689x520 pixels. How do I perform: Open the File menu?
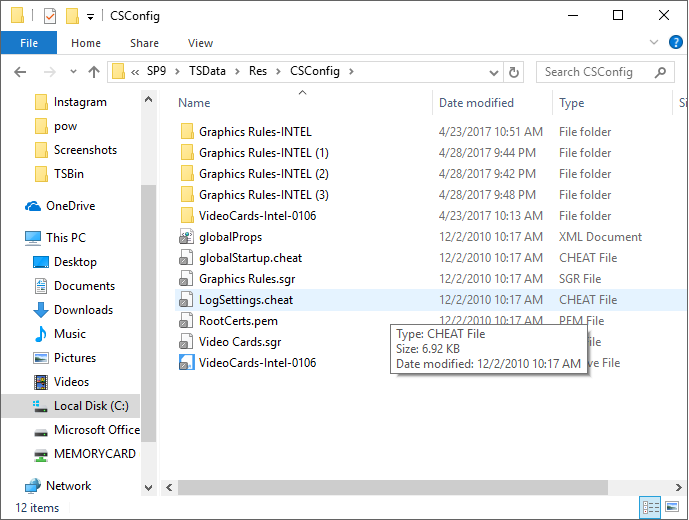coord(29,43)
